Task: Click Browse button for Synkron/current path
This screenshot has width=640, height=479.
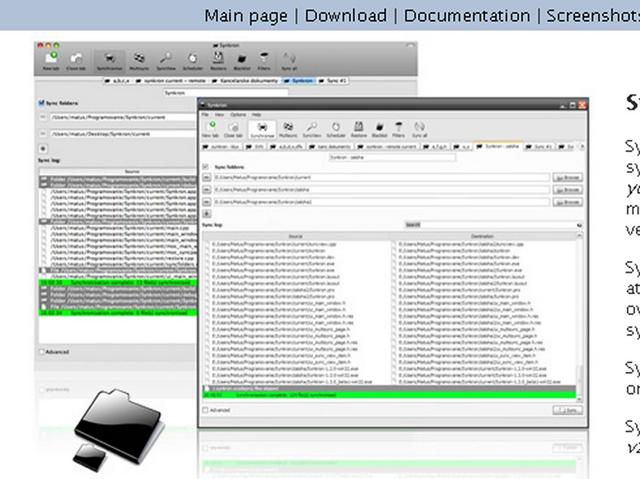Action: [568, 177]
